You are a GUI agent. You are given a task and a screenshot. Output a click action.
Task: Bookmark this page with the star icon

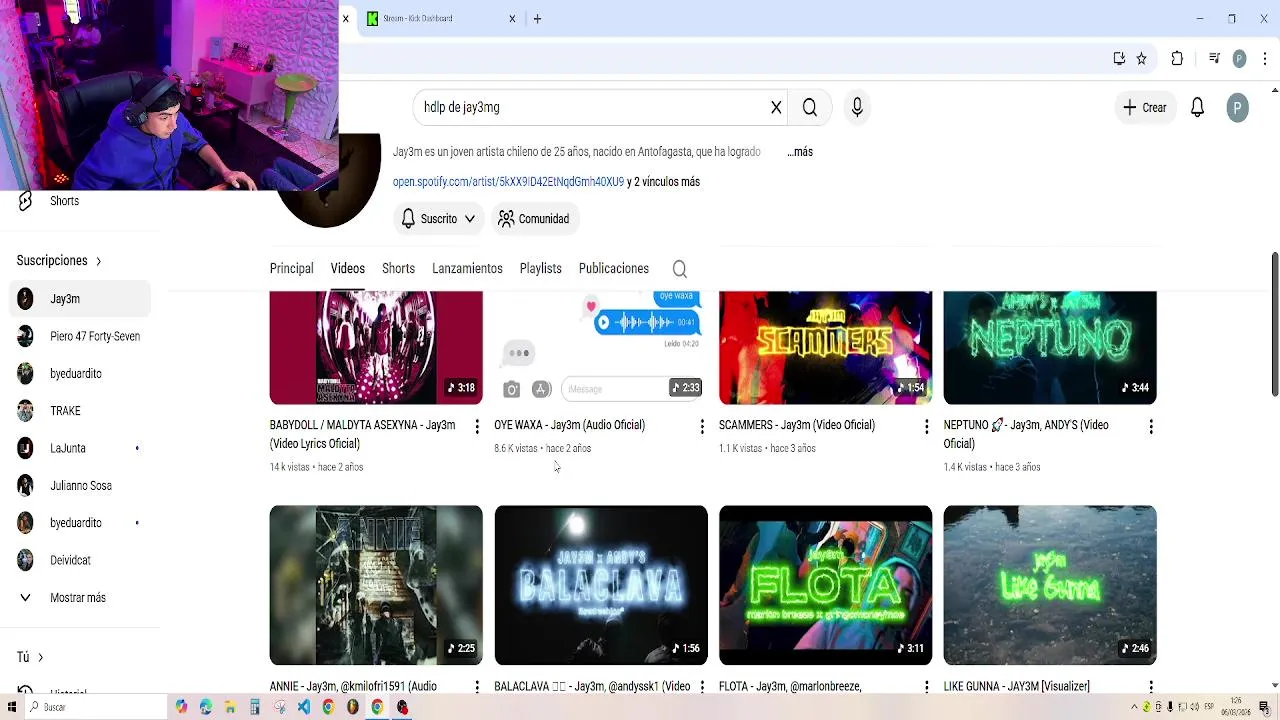point(1141,59)
